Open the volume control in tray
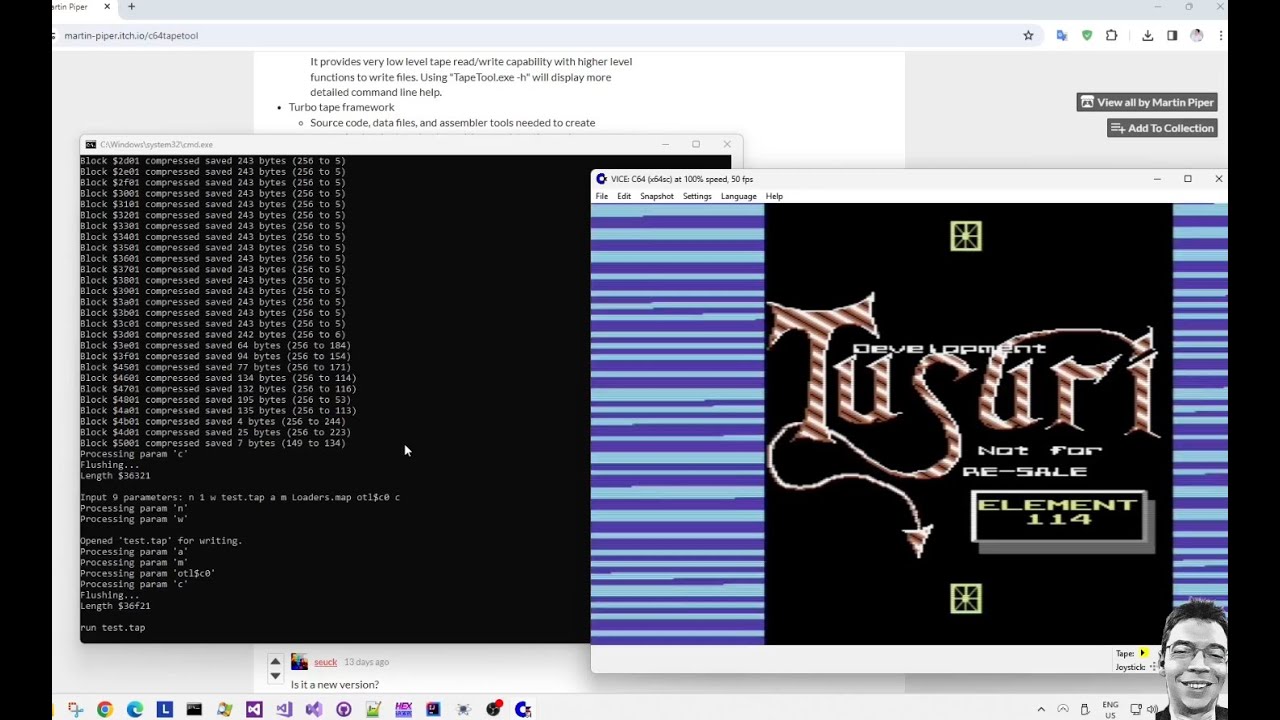The height and width of the screenshot is (720, 1280). tap(1153, 709)
